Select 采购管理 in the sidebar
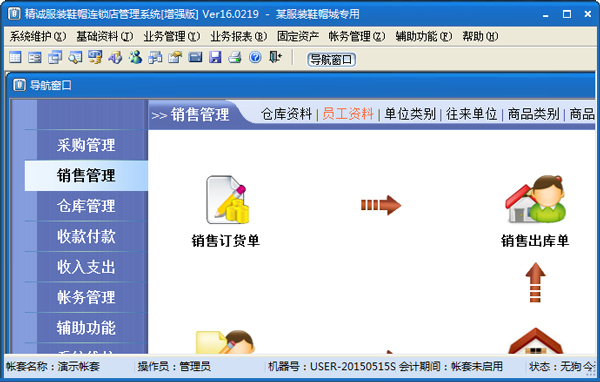This screenshot has height=382, width=600. [86, 145]
